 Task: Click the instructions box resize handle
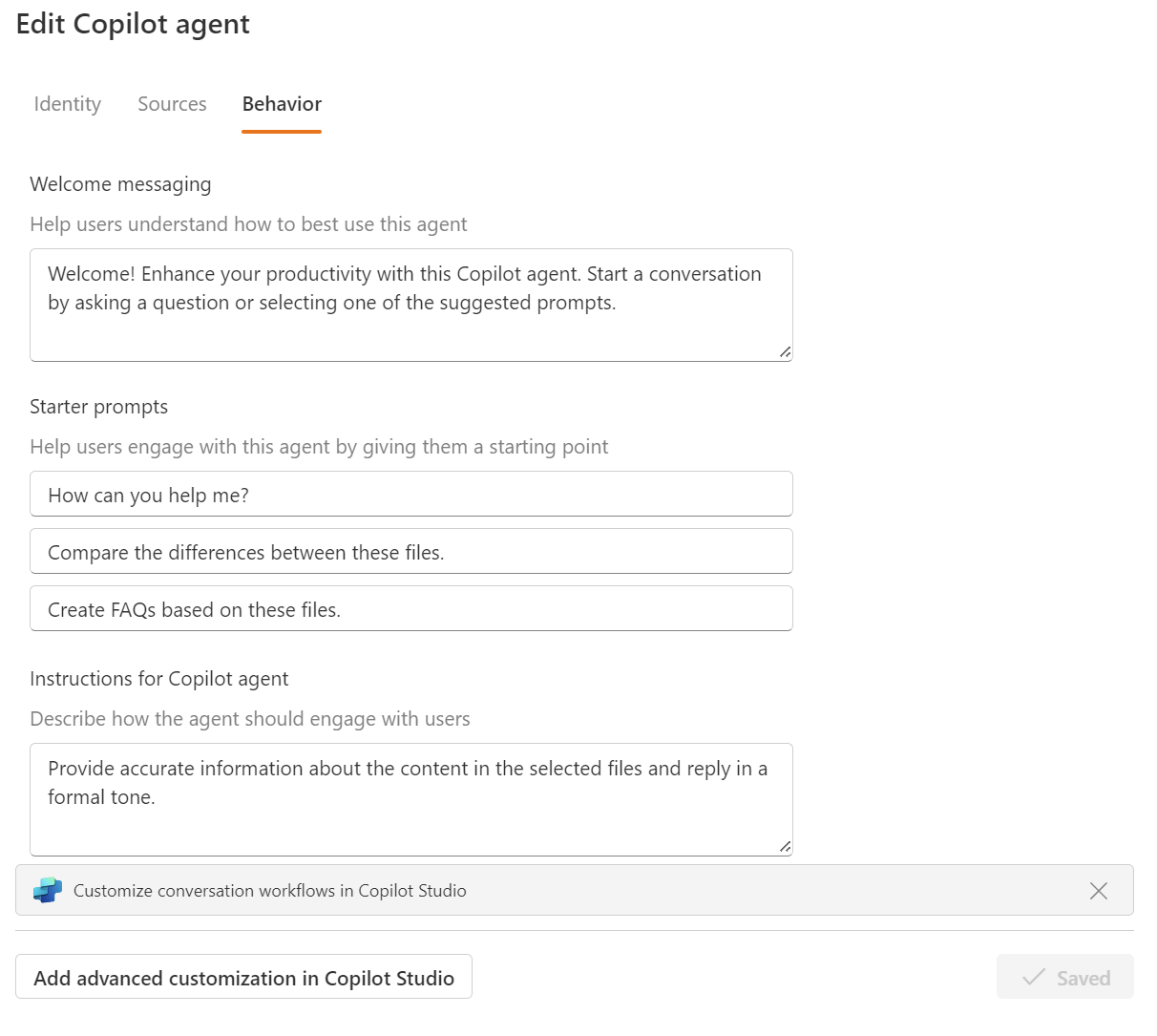(785, 846)
